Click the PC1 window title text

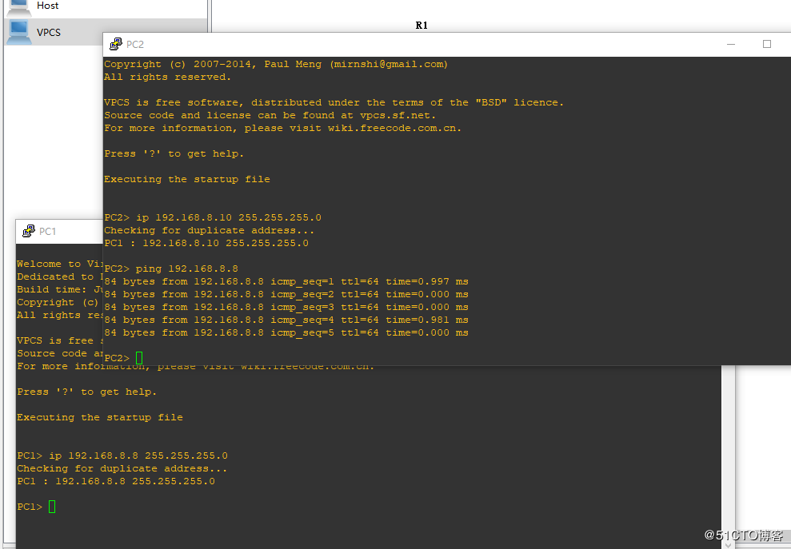point(47,232)
